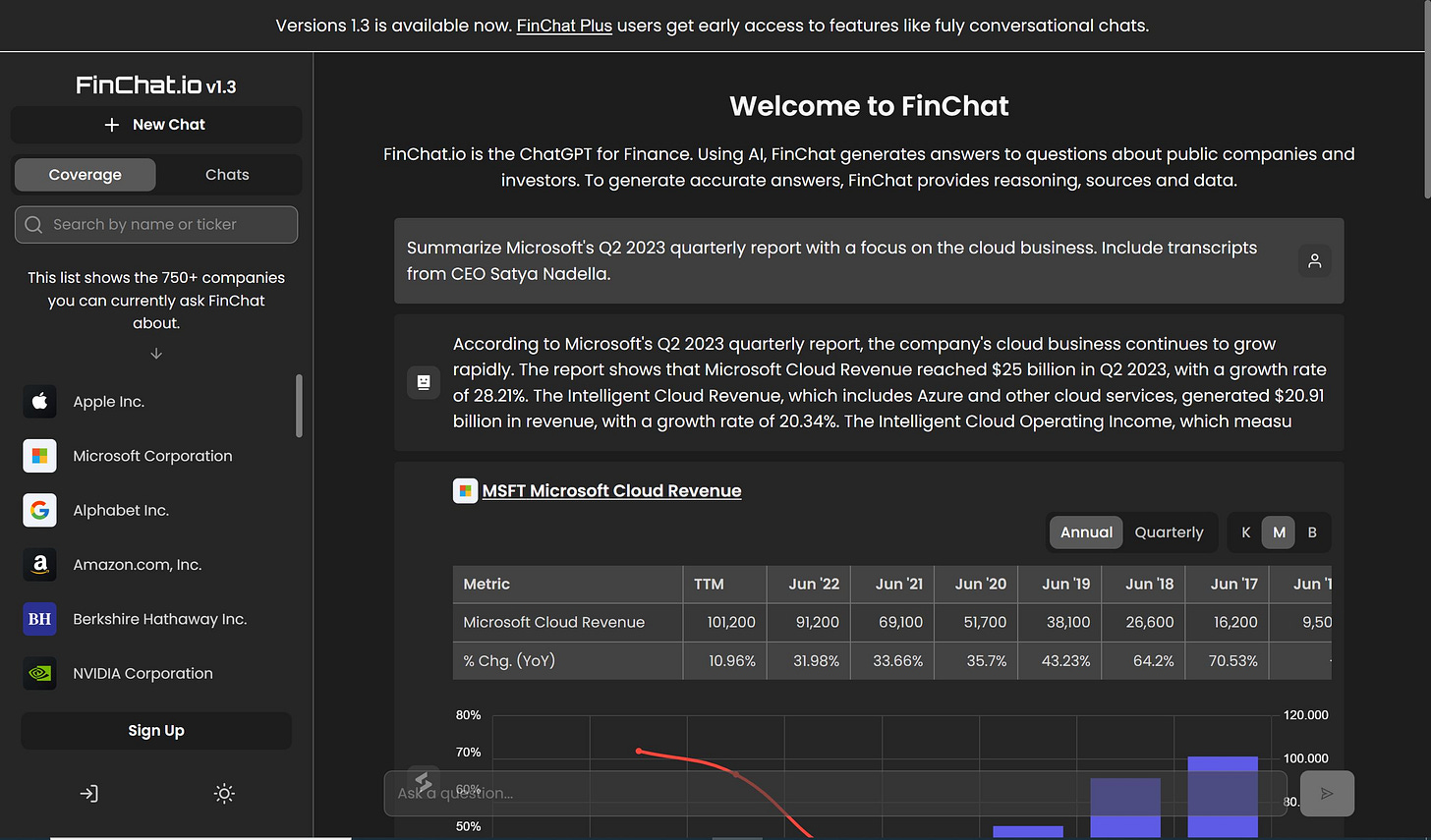Click the Jun '18 column header
Viewport: 1431px width, 840px height.
pos(1143,584)
